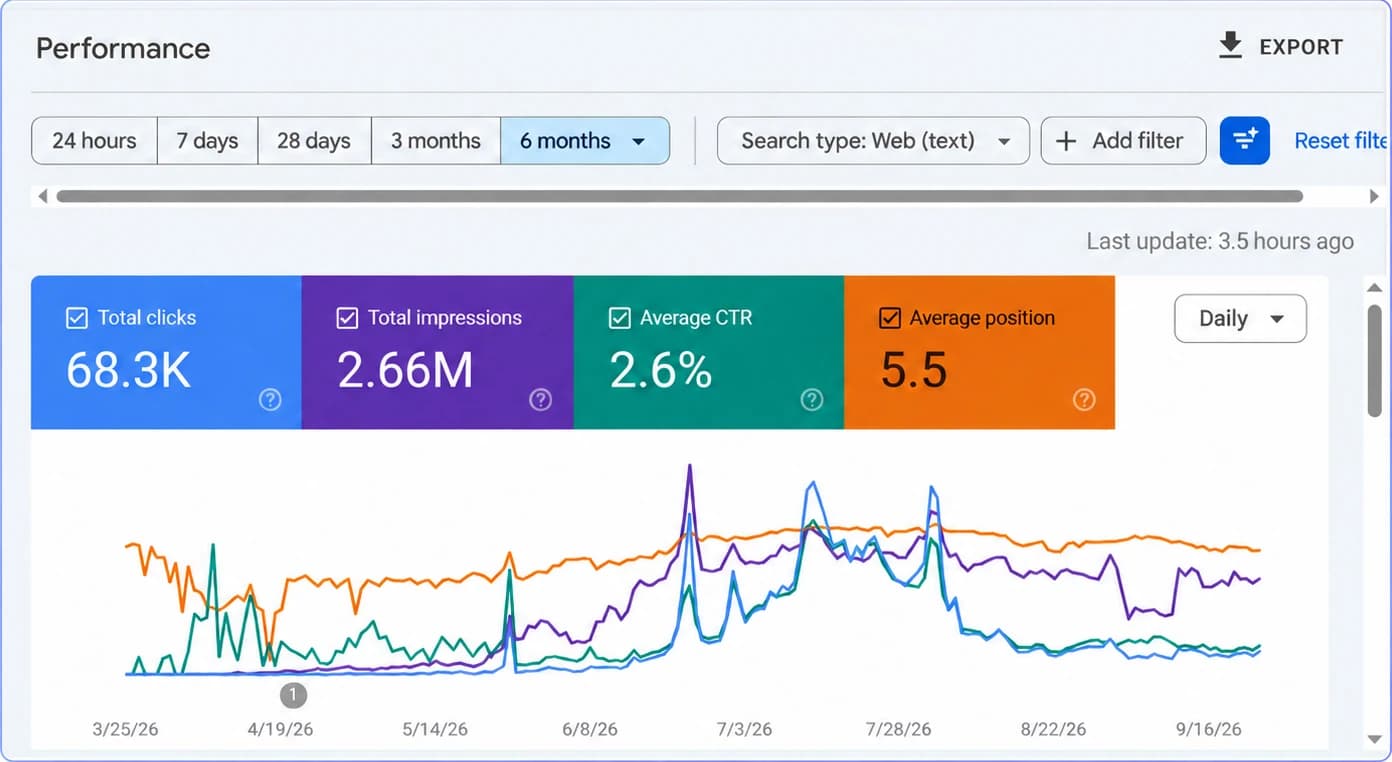This screenshot has height=762, width=1392.
Task: Click the 3/25/26 axis date label
Action: click(125, 729)
